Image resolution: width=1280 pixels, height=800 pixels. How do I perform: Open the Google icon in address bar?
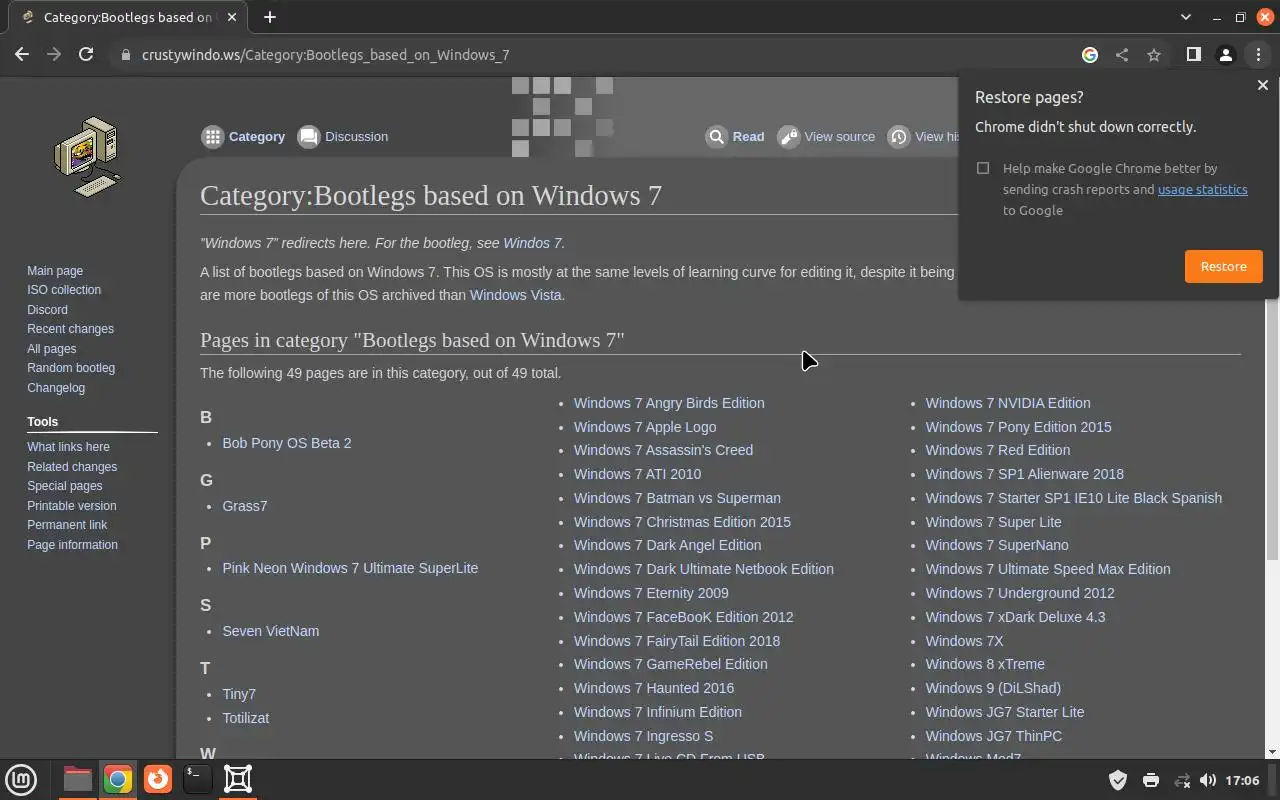(1090, 55)
